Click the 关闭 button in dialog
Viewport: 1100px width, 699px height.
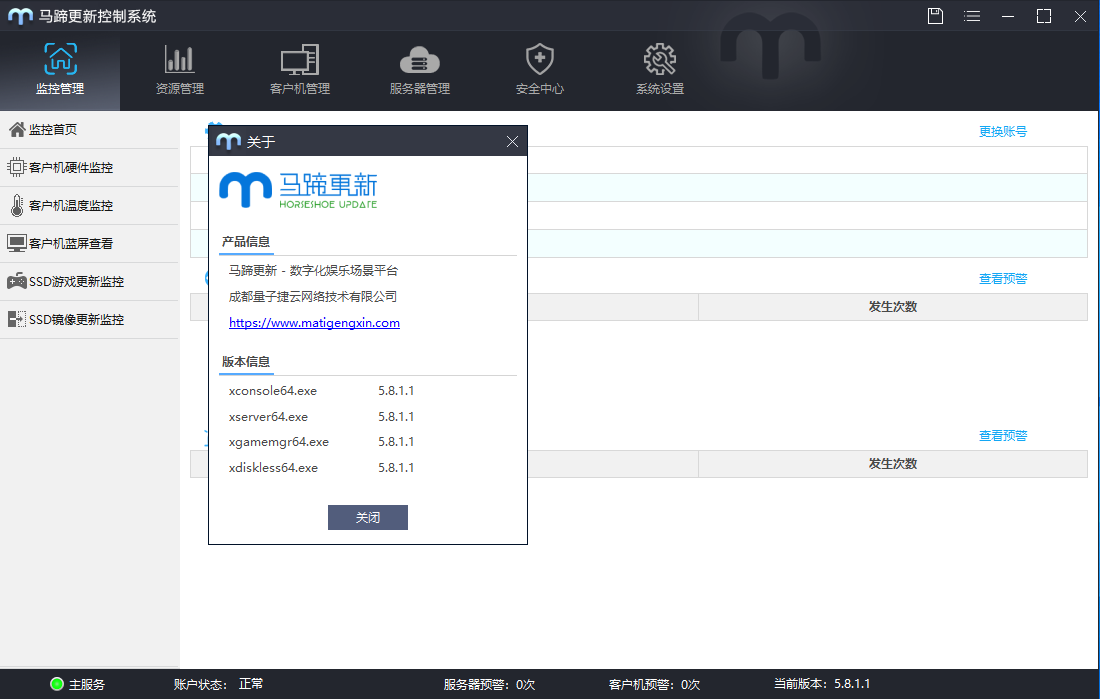tap(368, 517)
